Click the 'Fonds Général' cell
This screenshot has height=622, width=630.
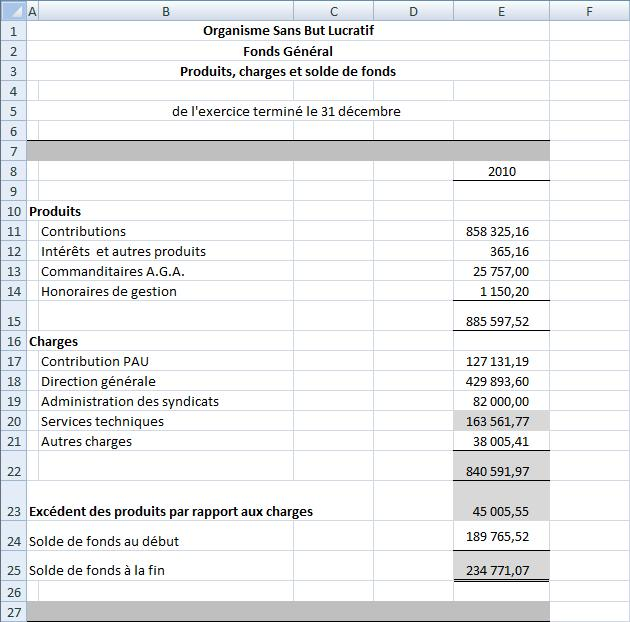(x=288, y=51)
